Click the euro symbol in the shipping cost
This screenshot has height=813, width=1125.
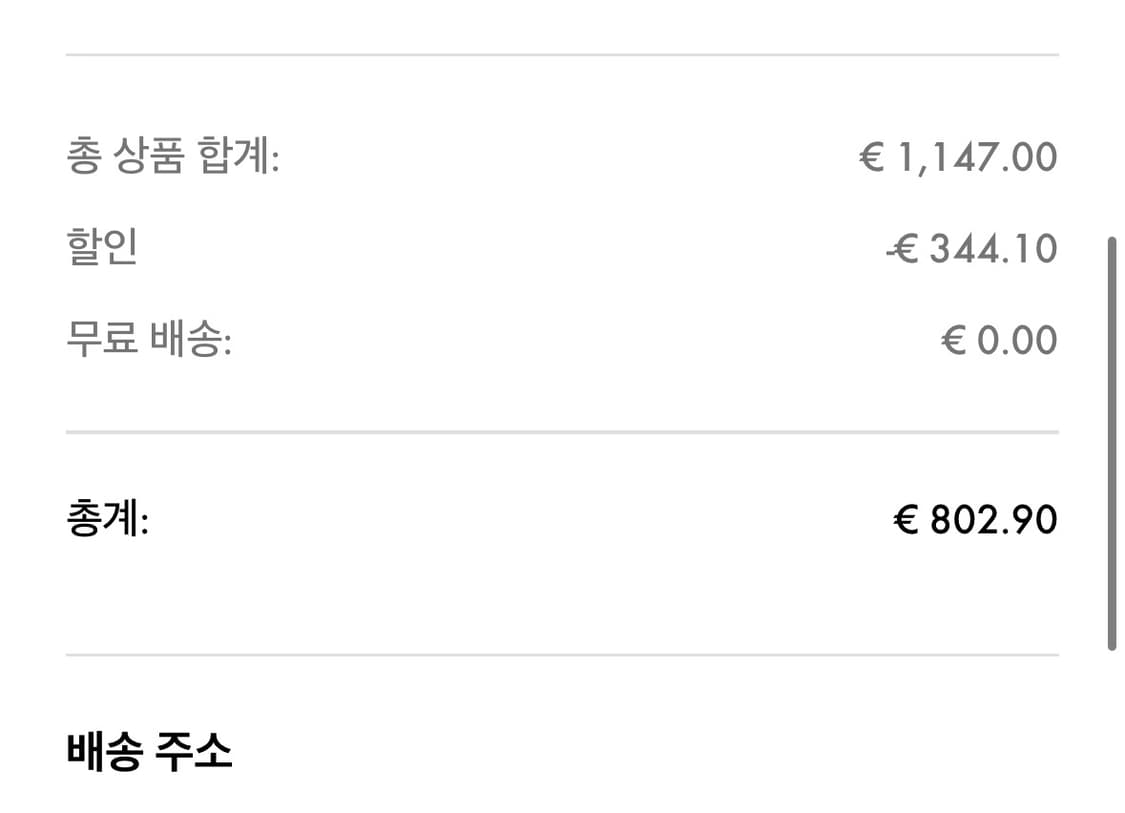(x=953, y=341)
